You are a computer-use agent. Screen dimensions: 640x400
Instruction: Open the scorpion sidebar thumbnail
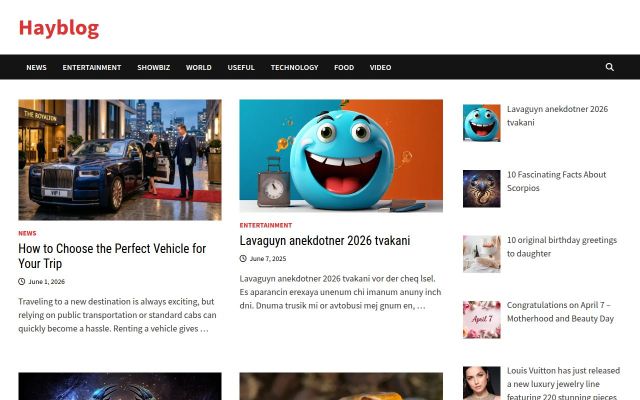(x=482, y=189)
